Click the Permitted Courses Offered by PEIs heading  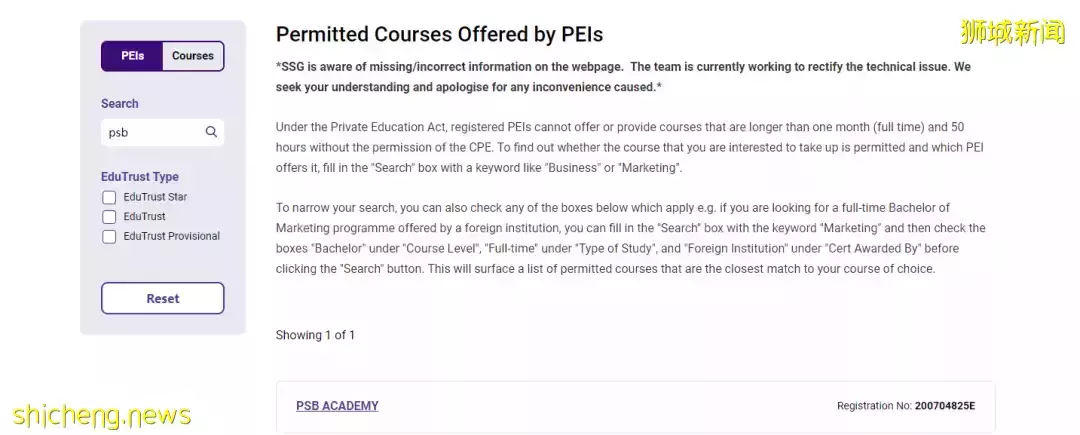tap(439, 34)
